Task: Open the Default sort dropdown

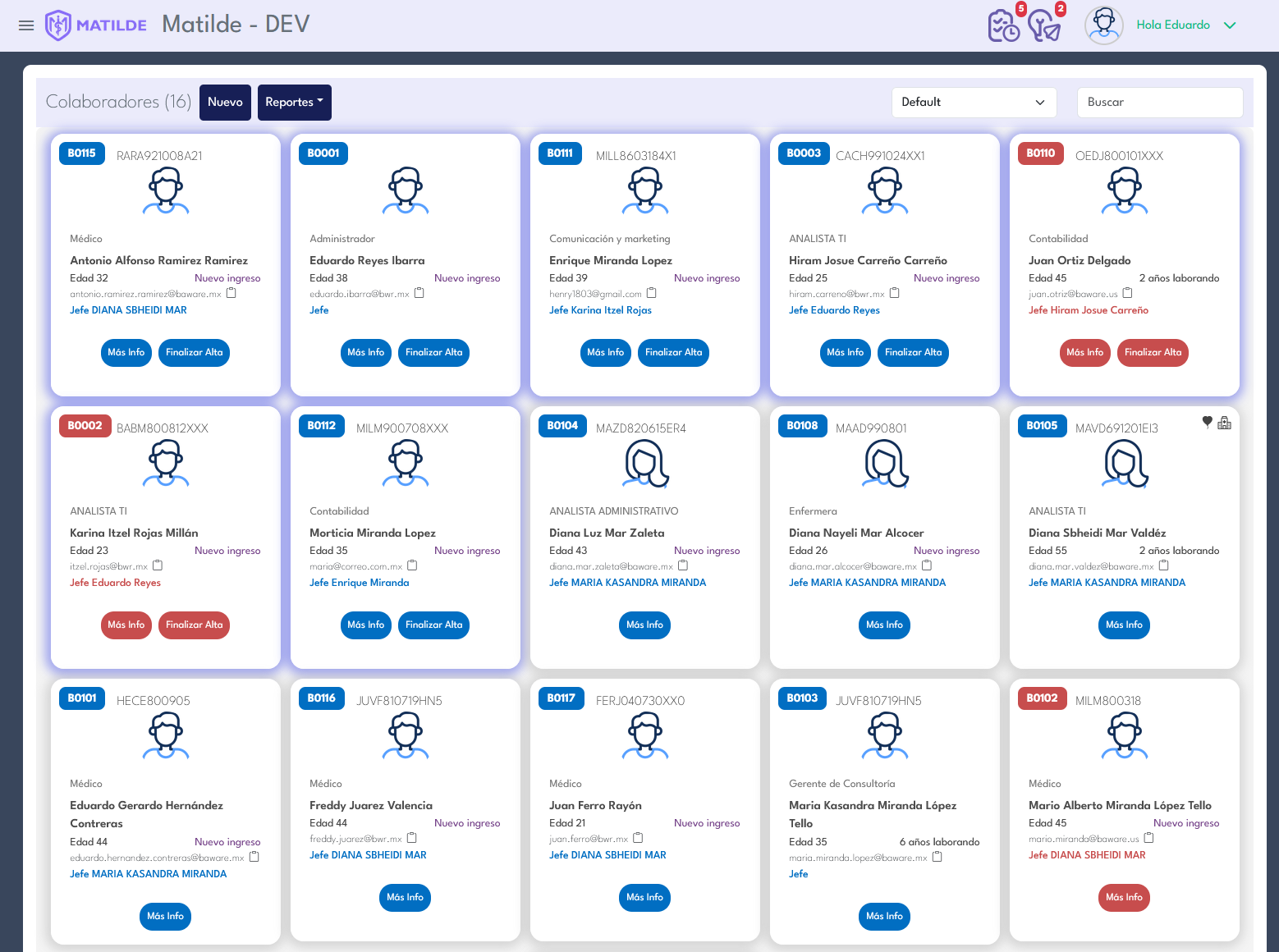Action: (973, 103)
